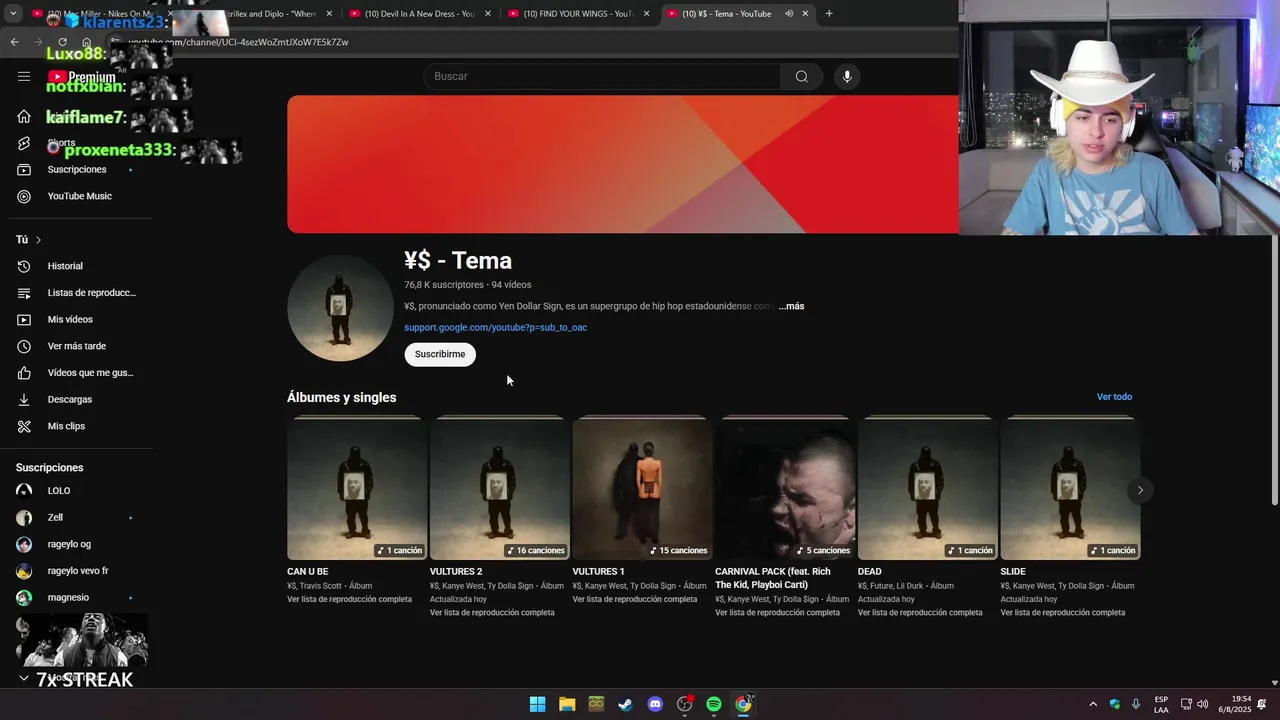The height and width of the screenshot is (720, 1280).
Task: Expand more subscriptions chevron at sidebar bottom
Action: [24, 678]
